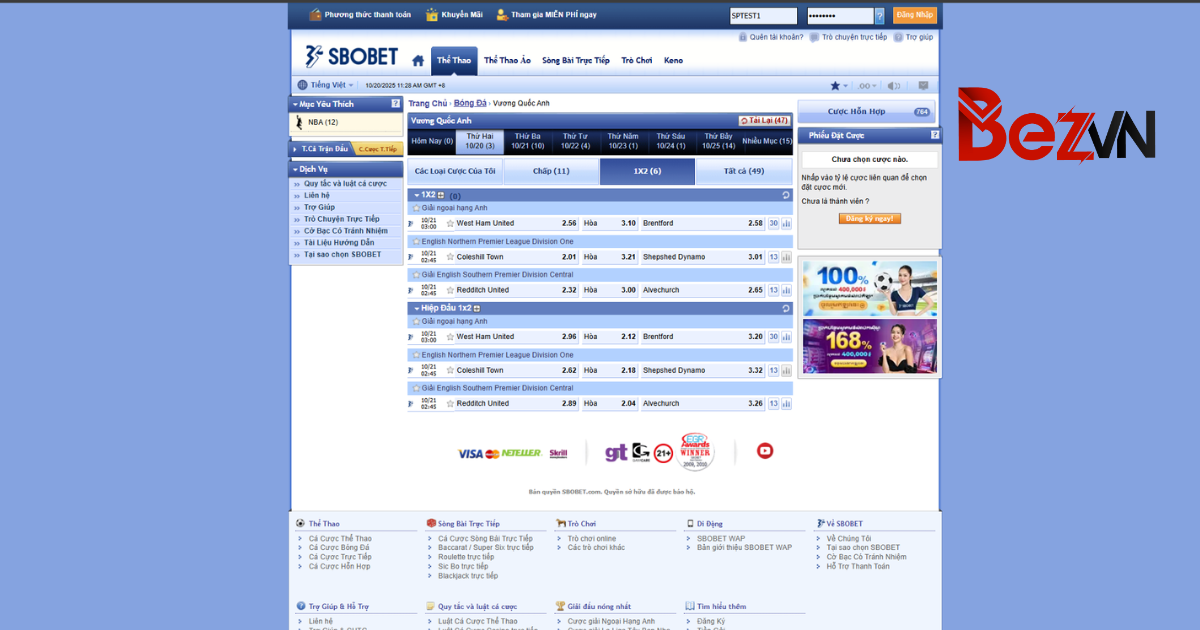Click the home icon beside Thể Thao
Screen dimensions: 1200x630
pos(418,61)
